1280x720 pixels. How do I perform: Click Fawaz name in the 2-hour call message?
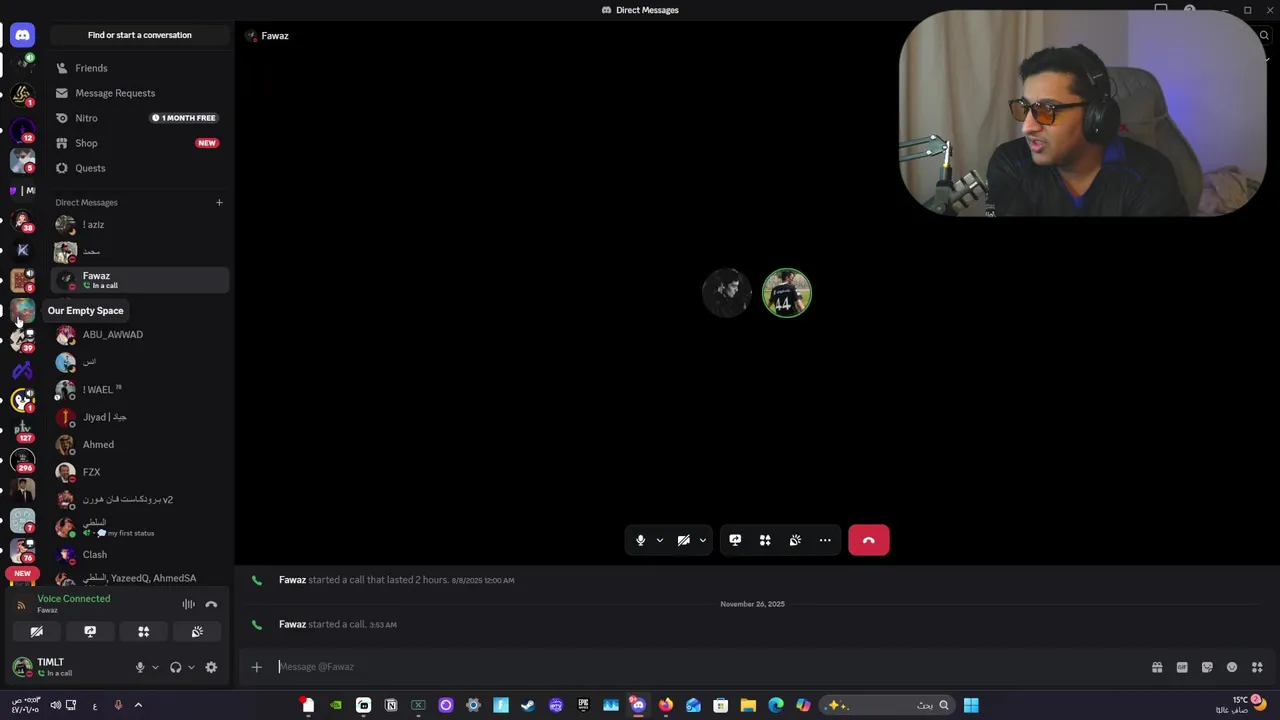[292, 580]
